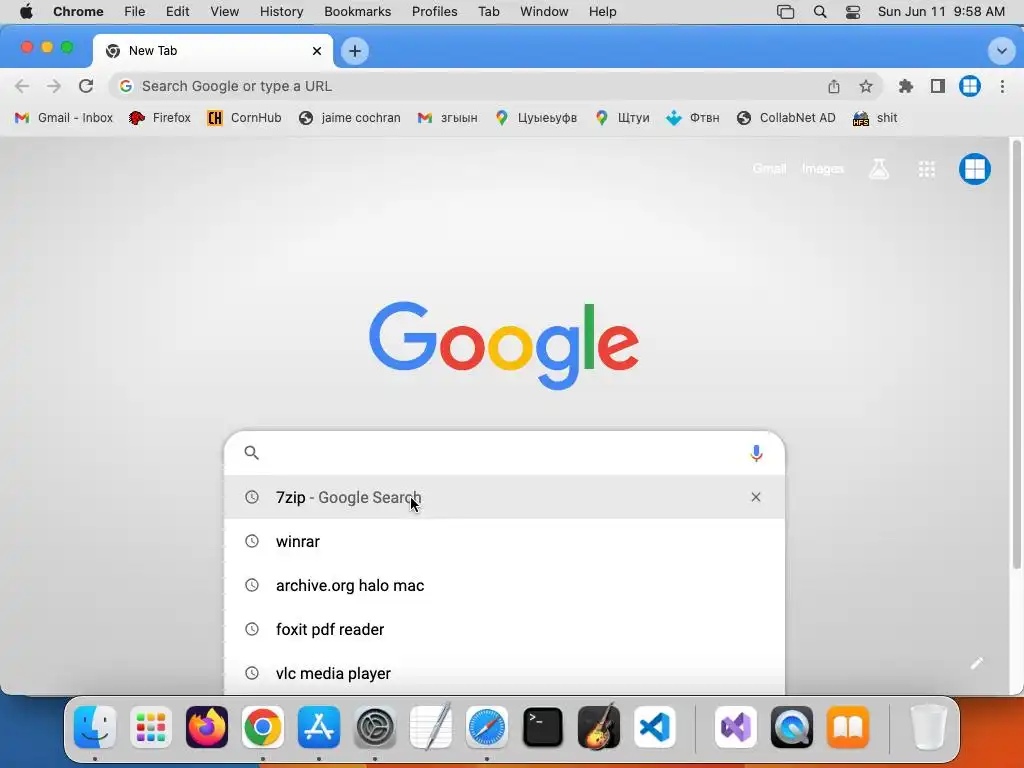Screen dimensions: 1024x768
Task: Click the Gmail link on page
Action: (x=769, y=169)
